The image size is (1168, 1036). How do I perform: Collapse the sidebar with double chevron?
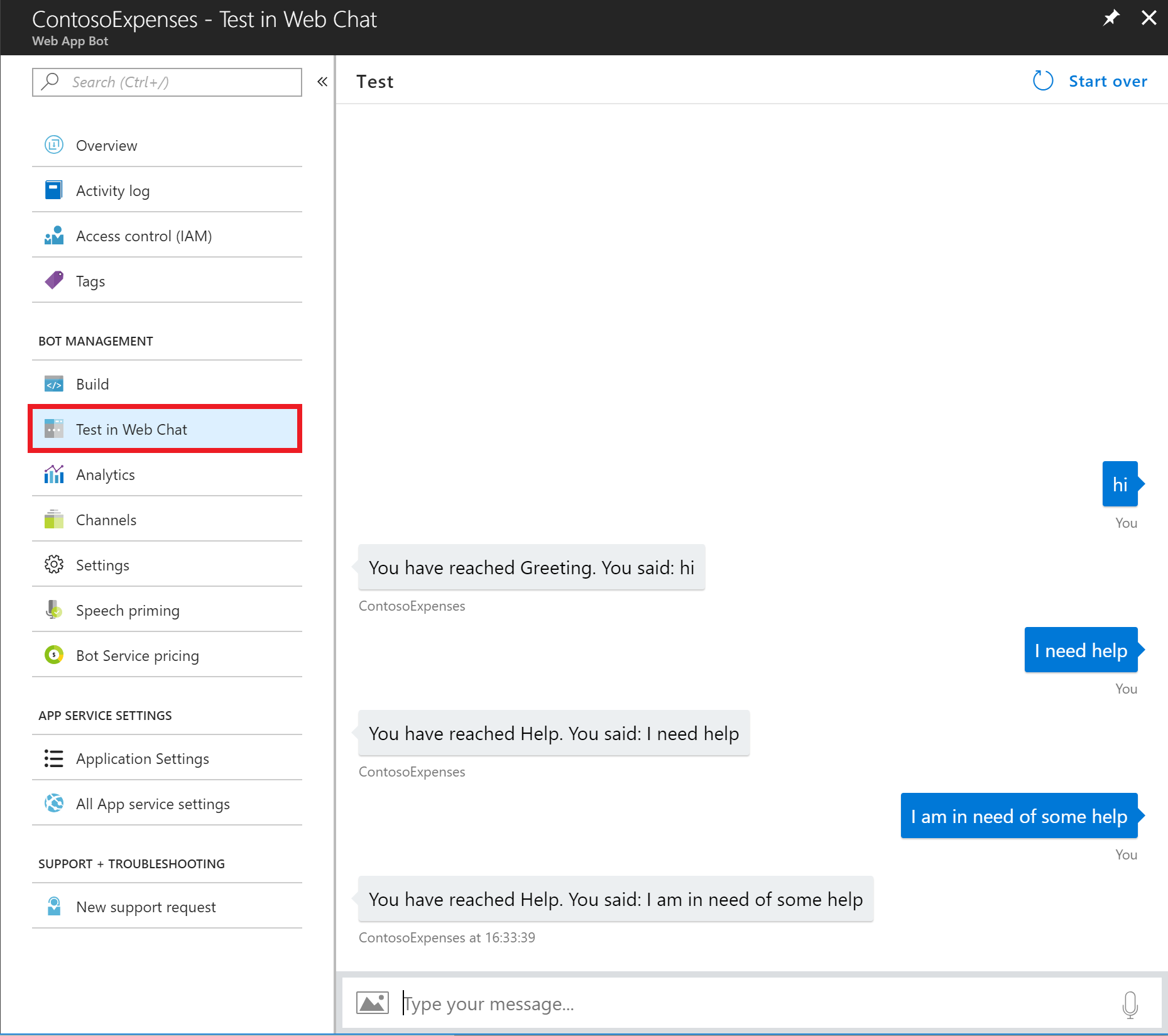(x=322, y=82)
